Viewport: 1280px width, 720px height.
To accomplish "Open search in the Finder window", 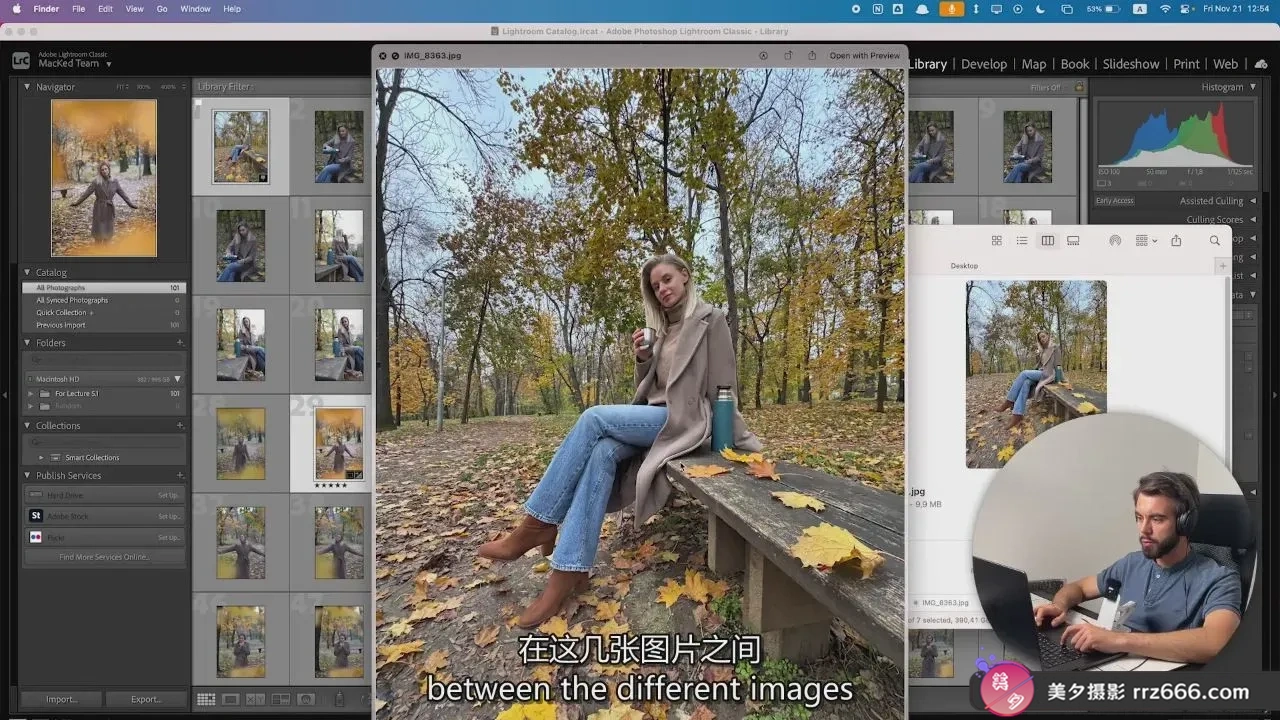I will [1215, 241].
